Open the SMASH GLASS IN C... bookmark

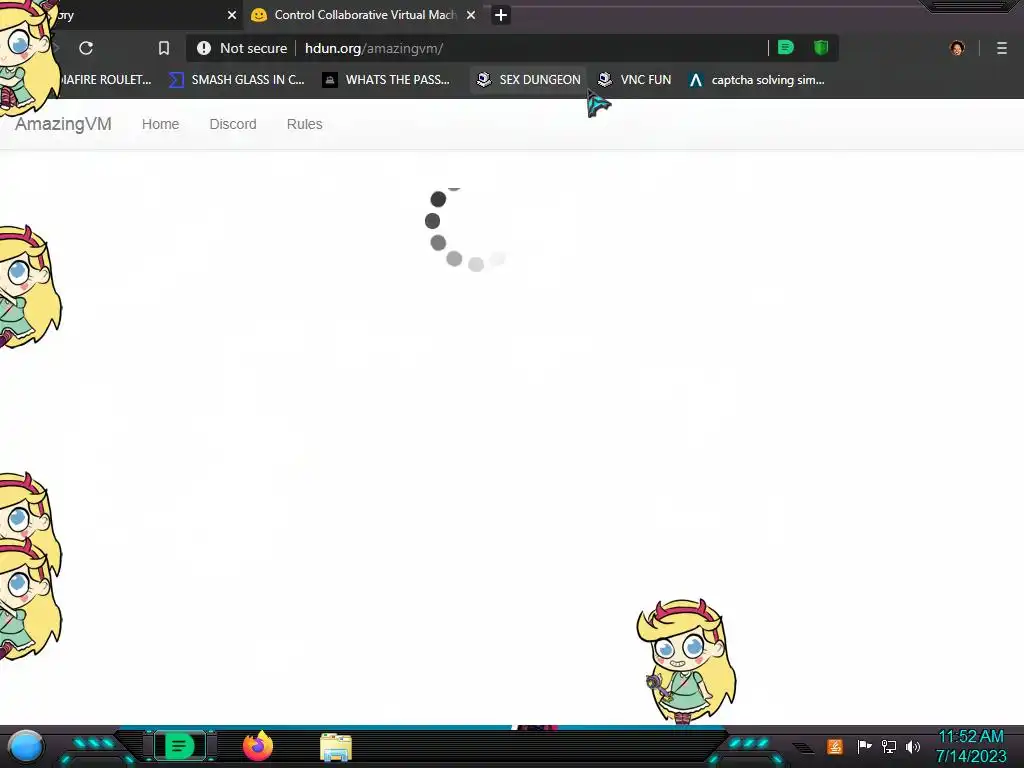click(x=236, y=80)
